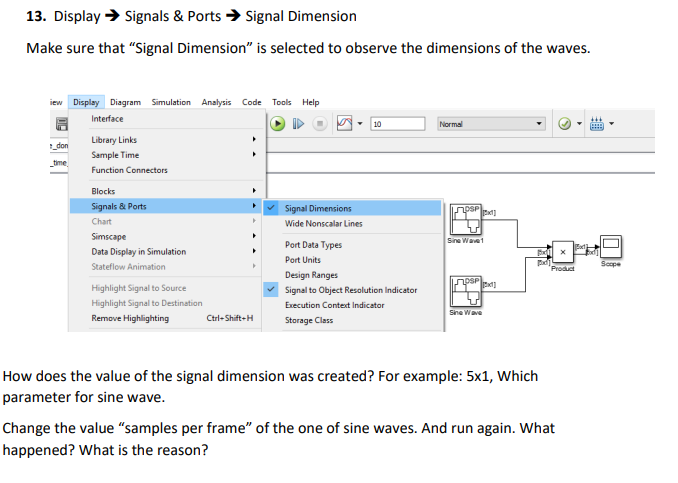Toggle Signal to Object Resolution Indicator
This screenshot has width=678, height=483.
[x=352, y=290]
